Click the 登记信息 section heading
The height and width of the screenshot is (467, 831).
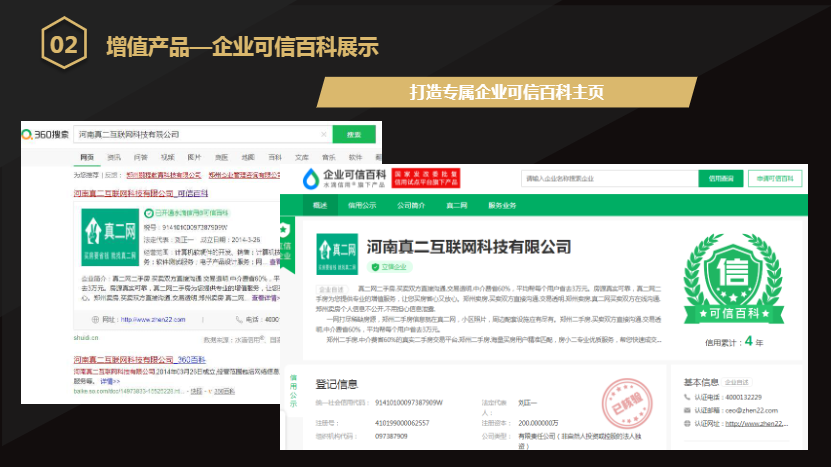tap(337, 384)
